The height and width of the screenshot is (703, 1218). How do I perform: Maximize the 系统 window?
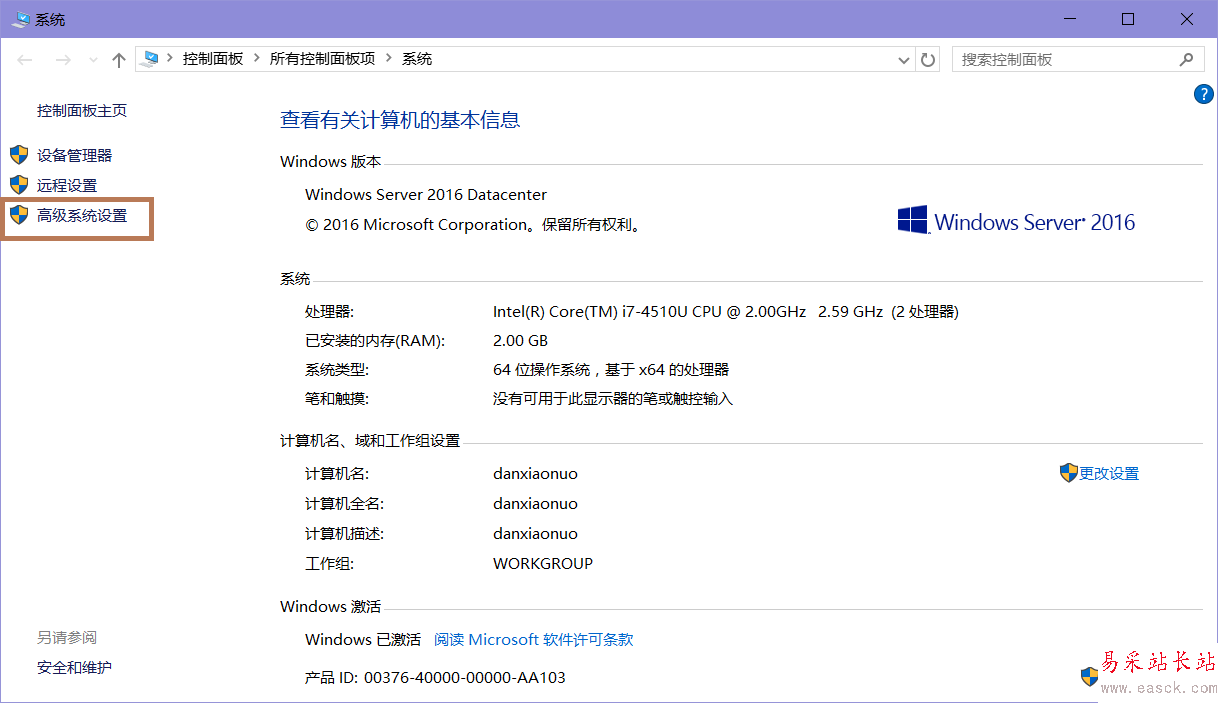(1128, 19)
